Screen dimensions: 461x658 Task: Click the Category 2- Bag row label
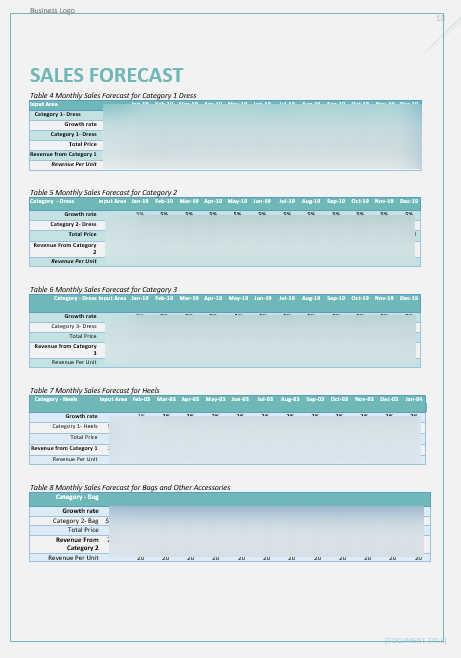click(76, 521)
